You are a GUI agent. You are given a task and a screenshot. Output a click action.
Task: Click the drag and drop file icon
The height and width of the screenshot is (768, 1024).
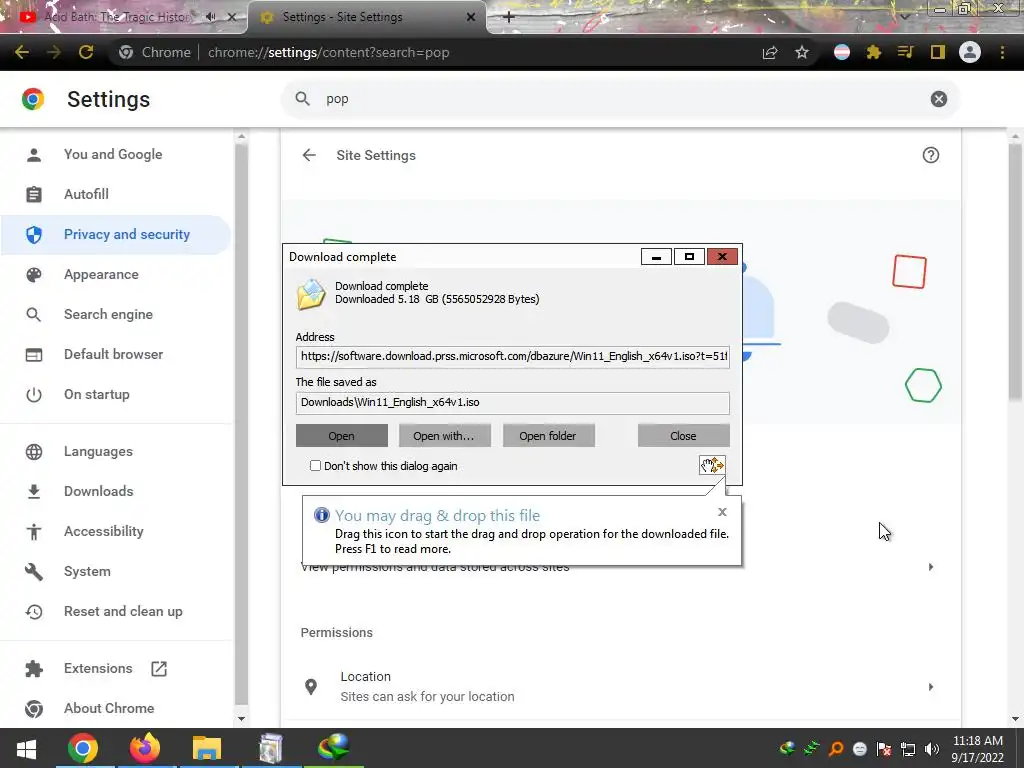[712, 465]
